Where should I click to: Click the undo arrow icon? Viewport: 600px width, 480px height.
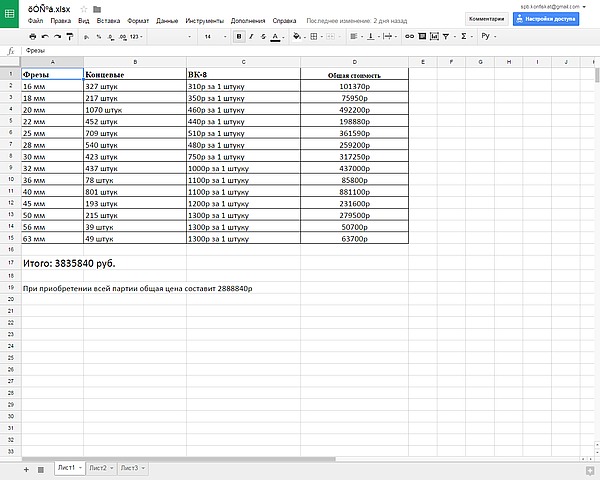(x=43, y=36)
